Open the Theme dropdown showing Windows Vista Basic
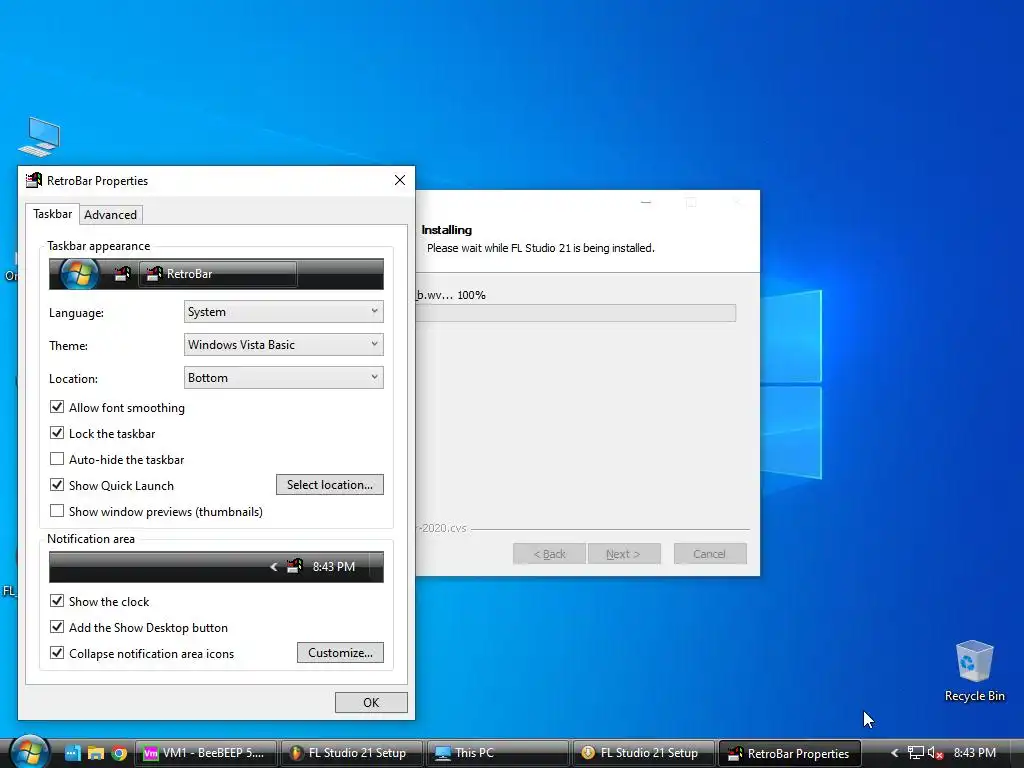 283,345
